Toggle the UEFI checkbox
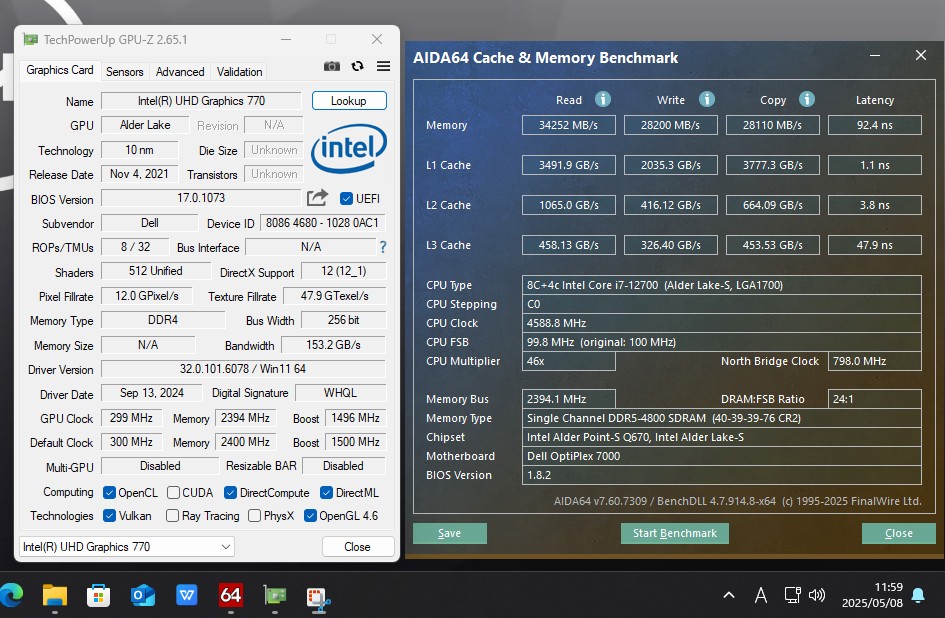Screen dimensions: 945x618 tap(346, 198)
